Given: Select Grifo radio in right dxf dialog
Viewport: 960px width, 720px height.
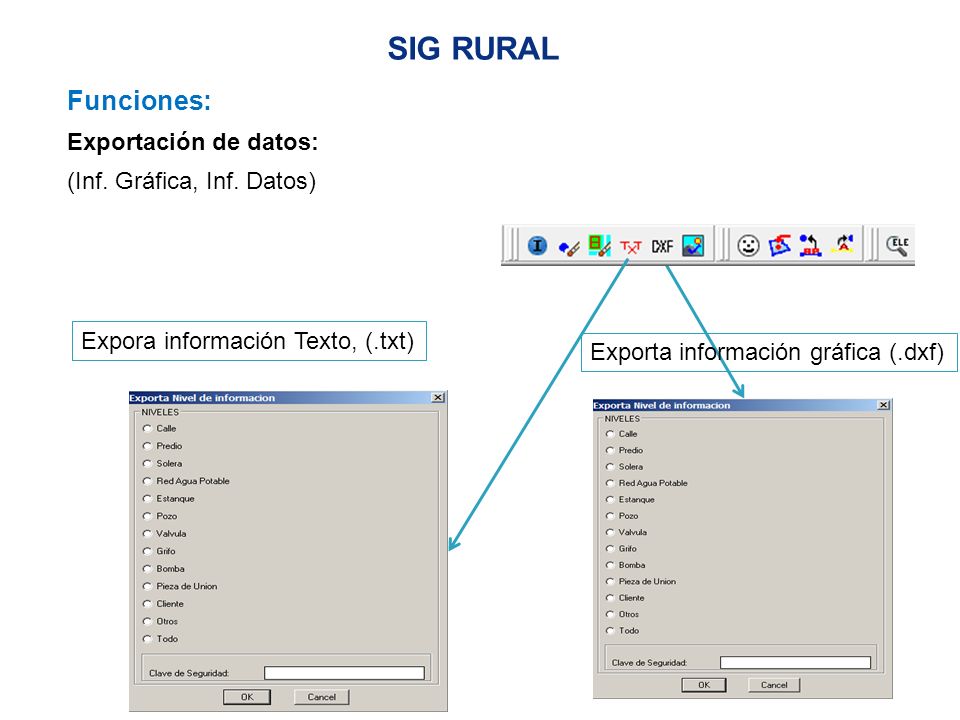Looking at the screenshot, I should click(x=610, y=549).
